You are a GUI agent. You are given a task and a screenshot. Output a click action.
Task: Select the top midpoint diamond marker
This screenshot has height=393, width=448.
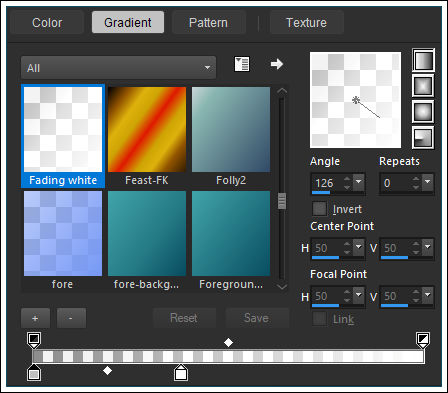point(228,342)
